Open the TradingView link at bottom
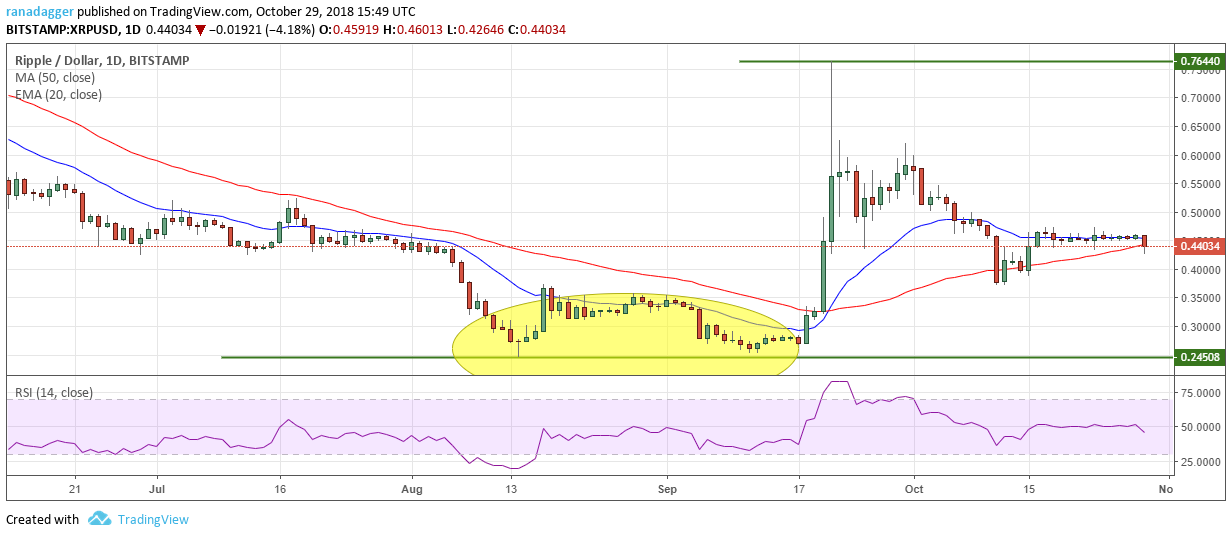 click(x=153, y=519)
